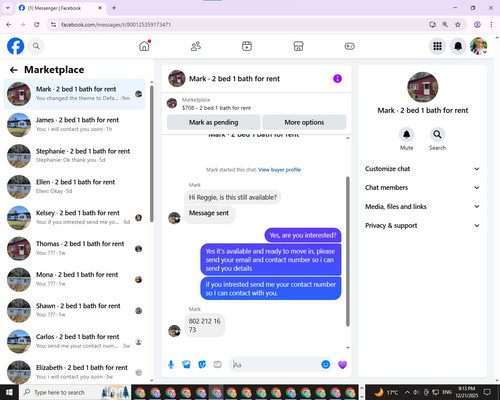The height and width of the screenshot is (400, 500).
Task: Open conversation information purple info icon
Action: tap(337, 79)
